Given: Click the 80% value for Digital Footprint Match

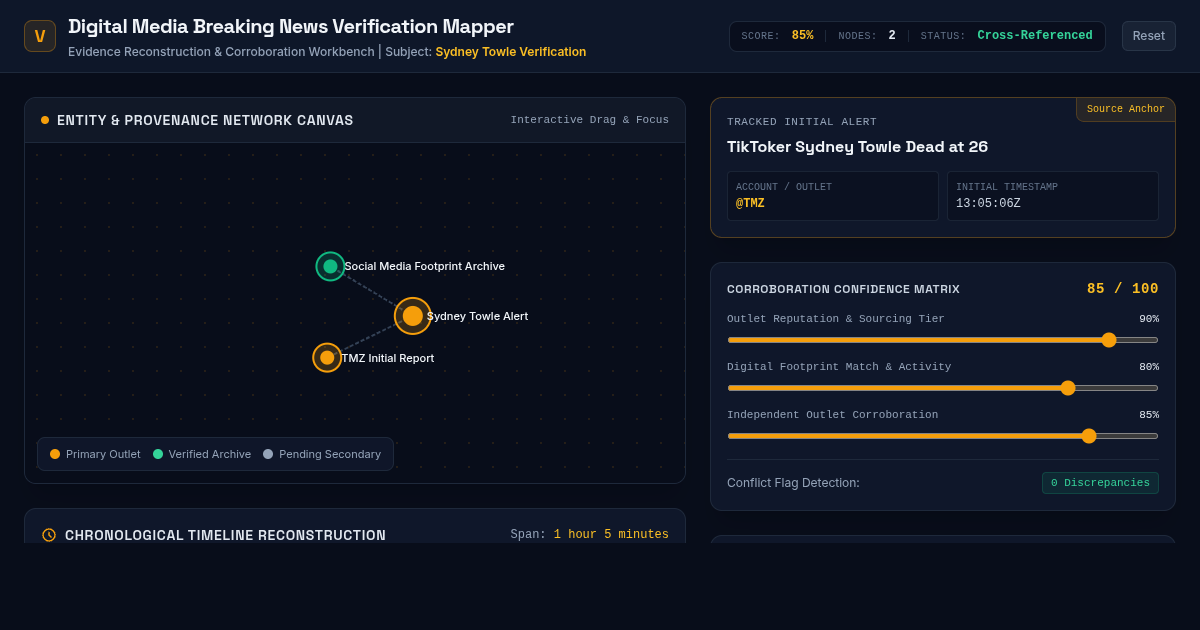Looking at the screenshot, I should pos(1149,367).
